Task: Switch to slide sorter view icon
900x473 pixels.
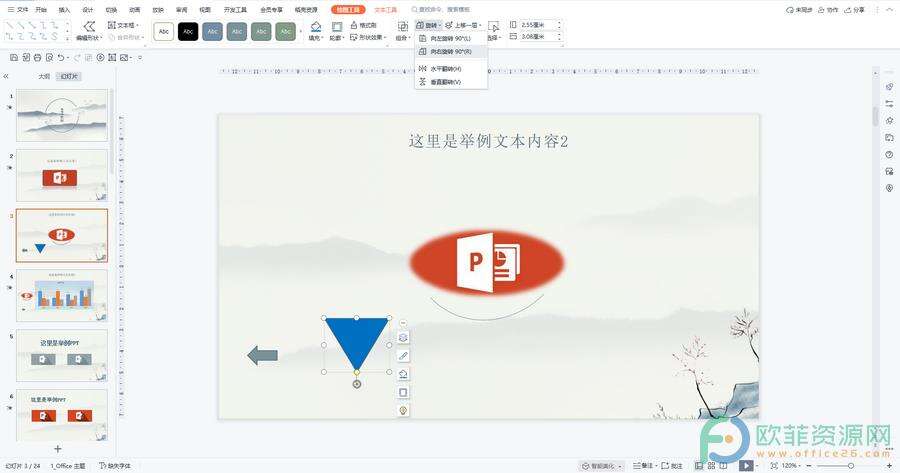Action: [x=711, y=466]
